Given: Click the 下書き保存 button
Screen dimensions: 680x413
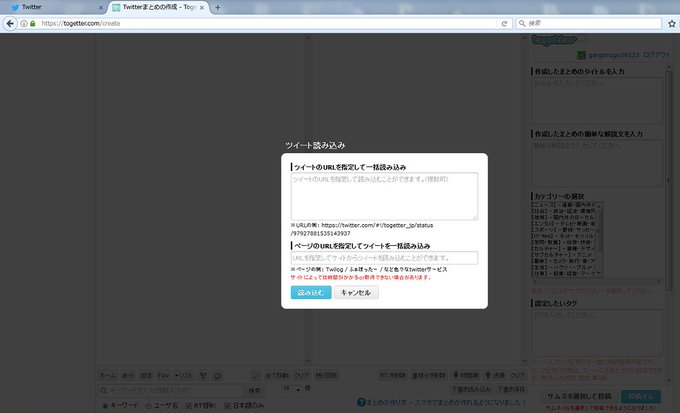Looking at the screenshot, I should point(511,389).
